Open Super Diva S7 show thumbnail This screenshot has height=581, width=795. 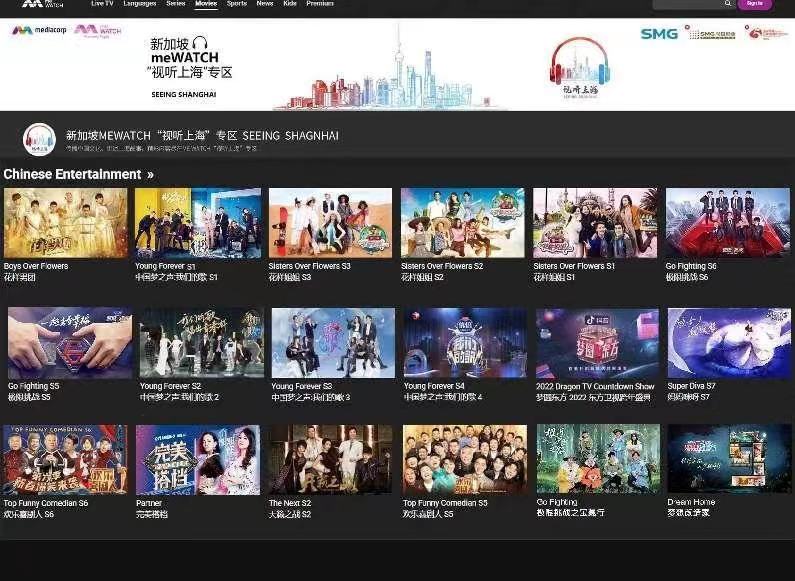728,343
